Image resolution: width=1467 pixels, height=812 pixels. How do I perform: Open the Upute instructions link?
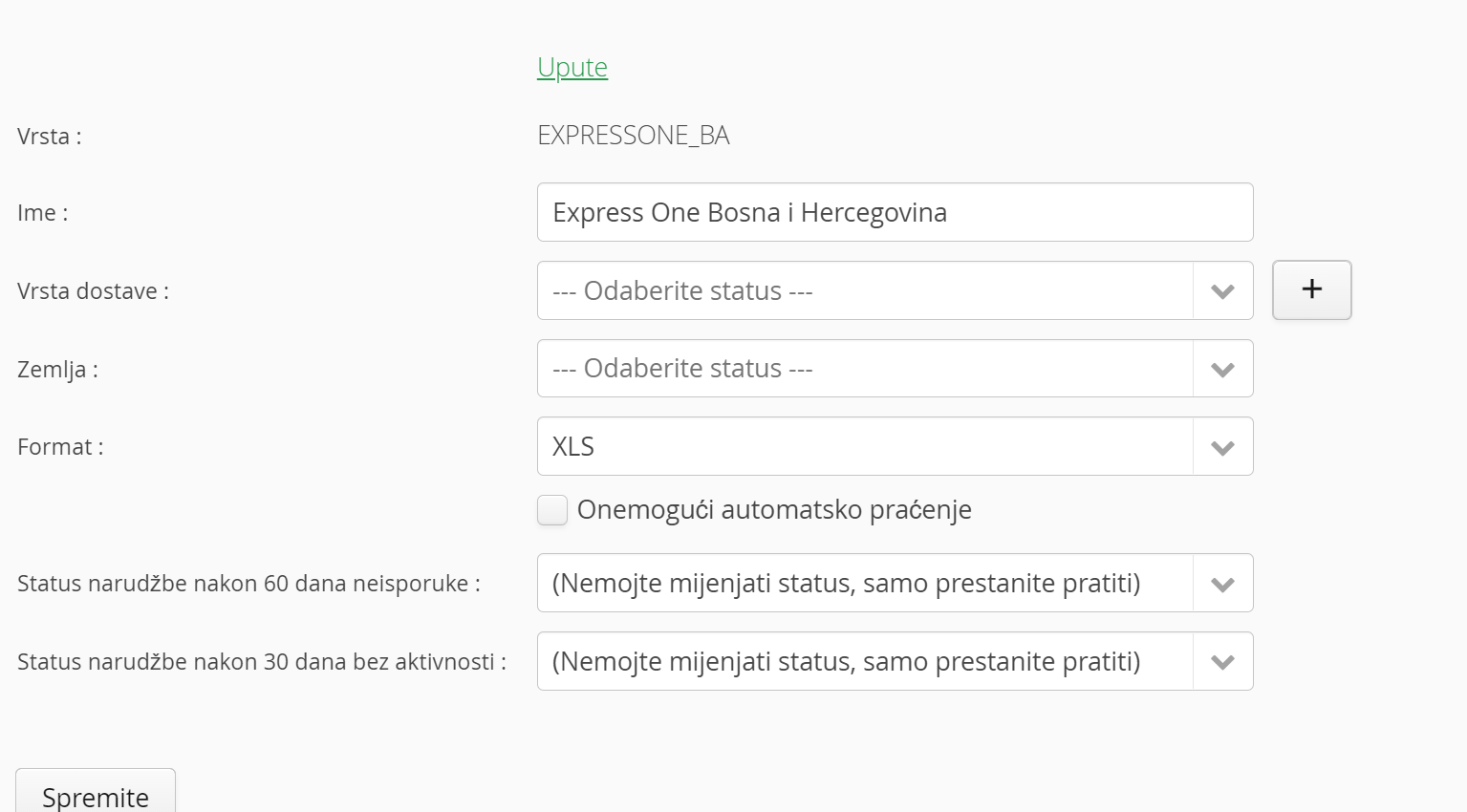[x=572, y=67]
